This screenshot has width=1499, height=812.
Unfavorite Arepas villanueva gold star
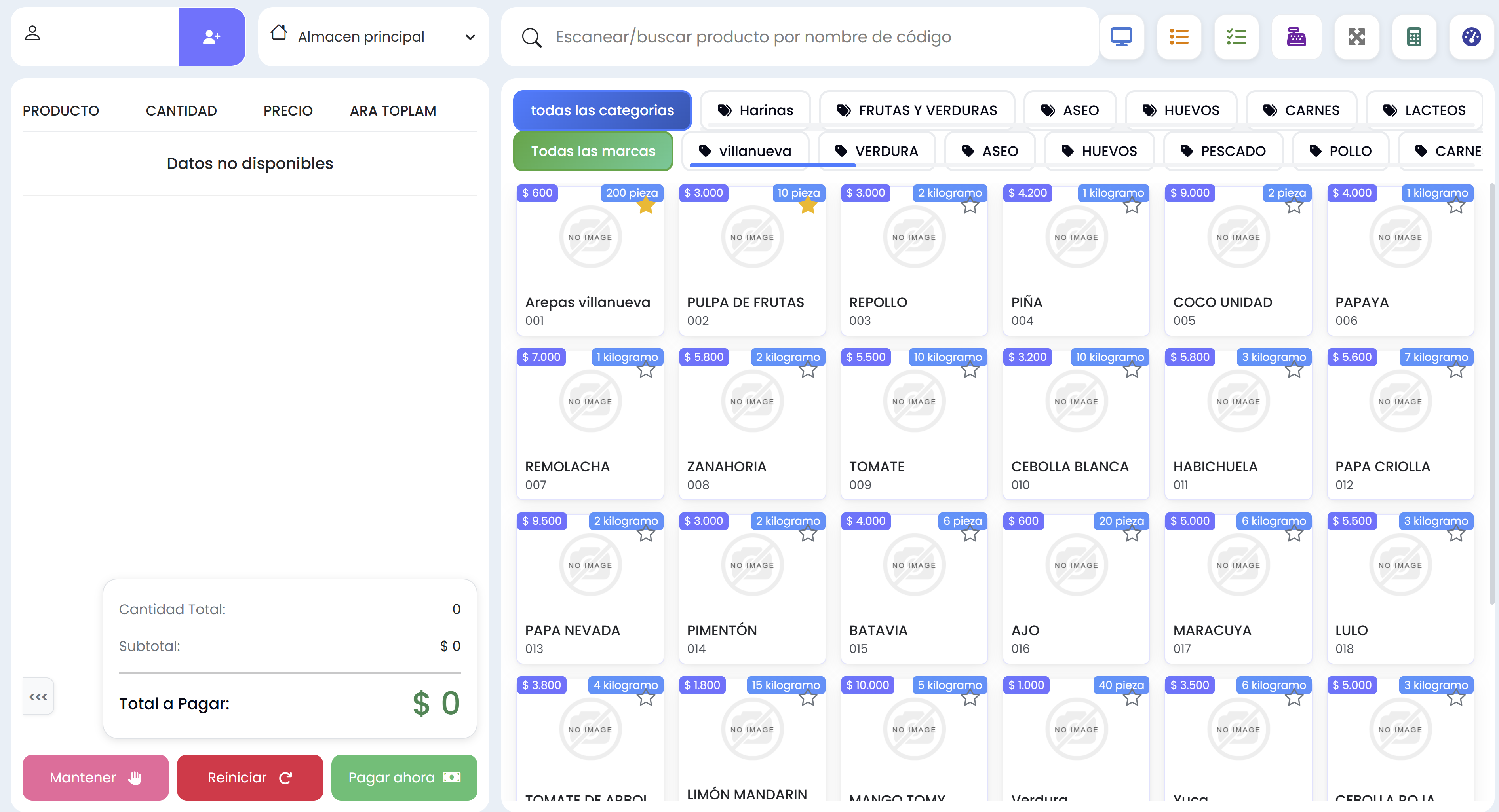pyautogui.click(x=646, y=205)
